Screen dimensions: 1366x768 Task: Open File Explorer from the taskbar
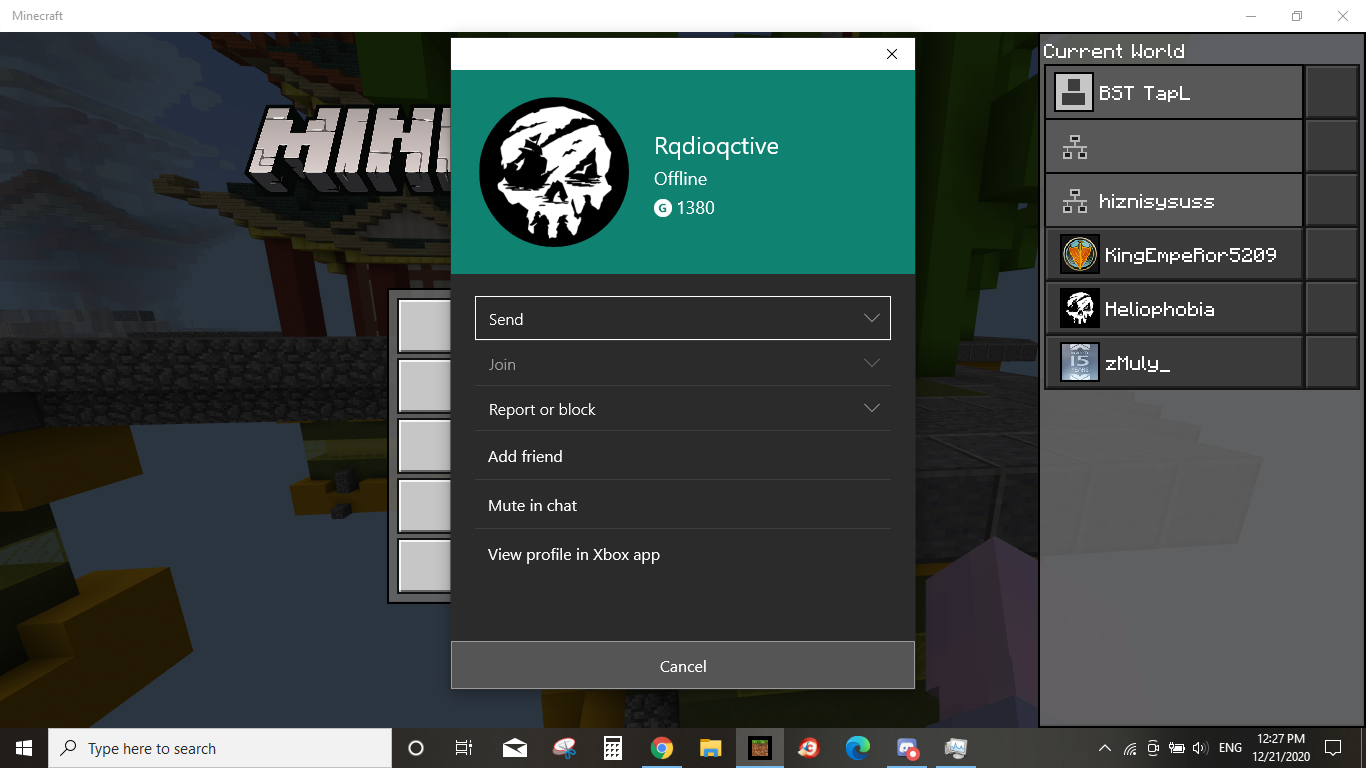point(710,748)
